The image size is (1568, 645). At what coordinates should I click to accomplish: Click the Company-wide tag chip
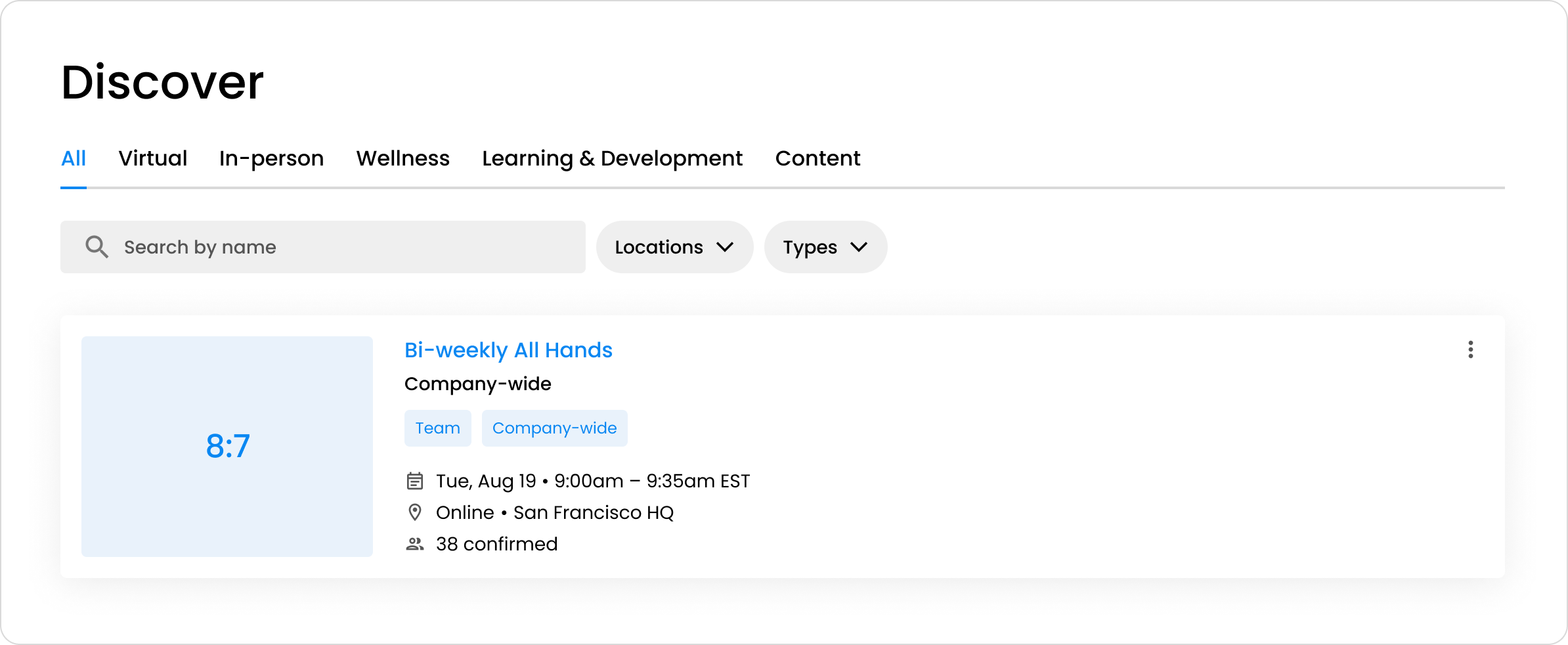(554, 428)
